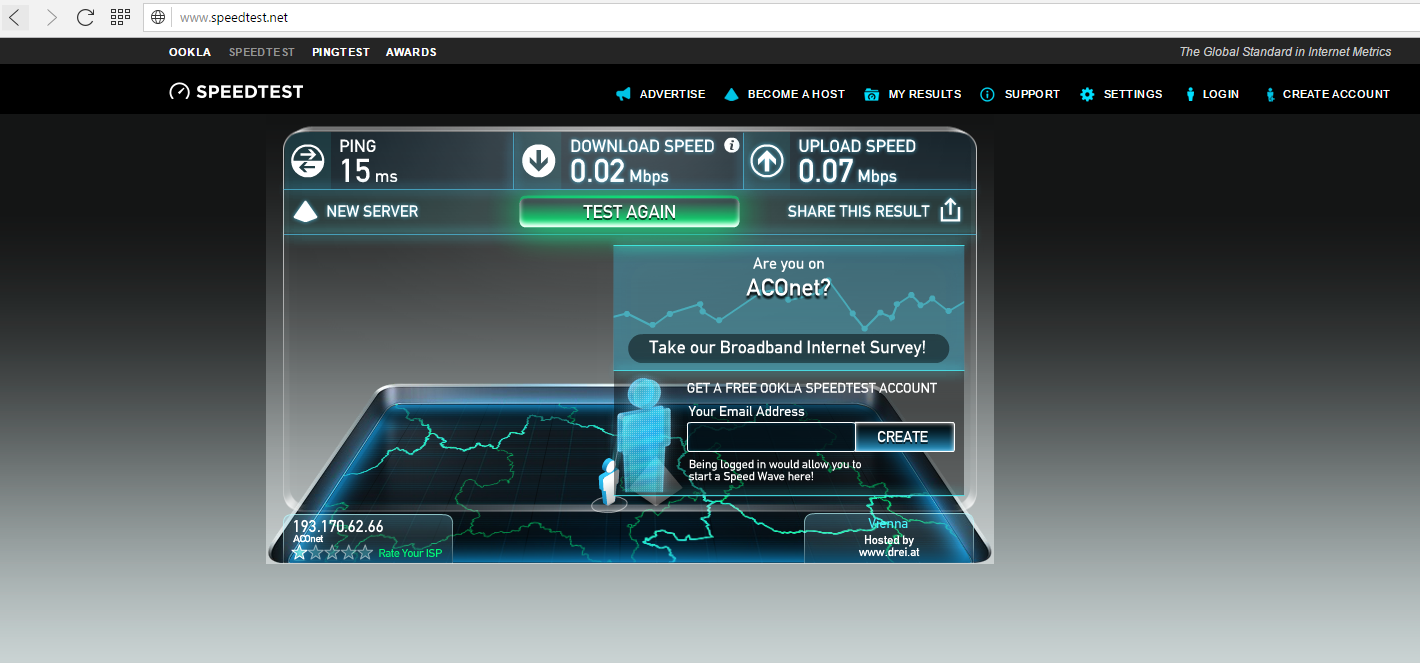1420x663 pixels.
Task: Click SHARE THIS RESULT text
Action: [859, 211]
